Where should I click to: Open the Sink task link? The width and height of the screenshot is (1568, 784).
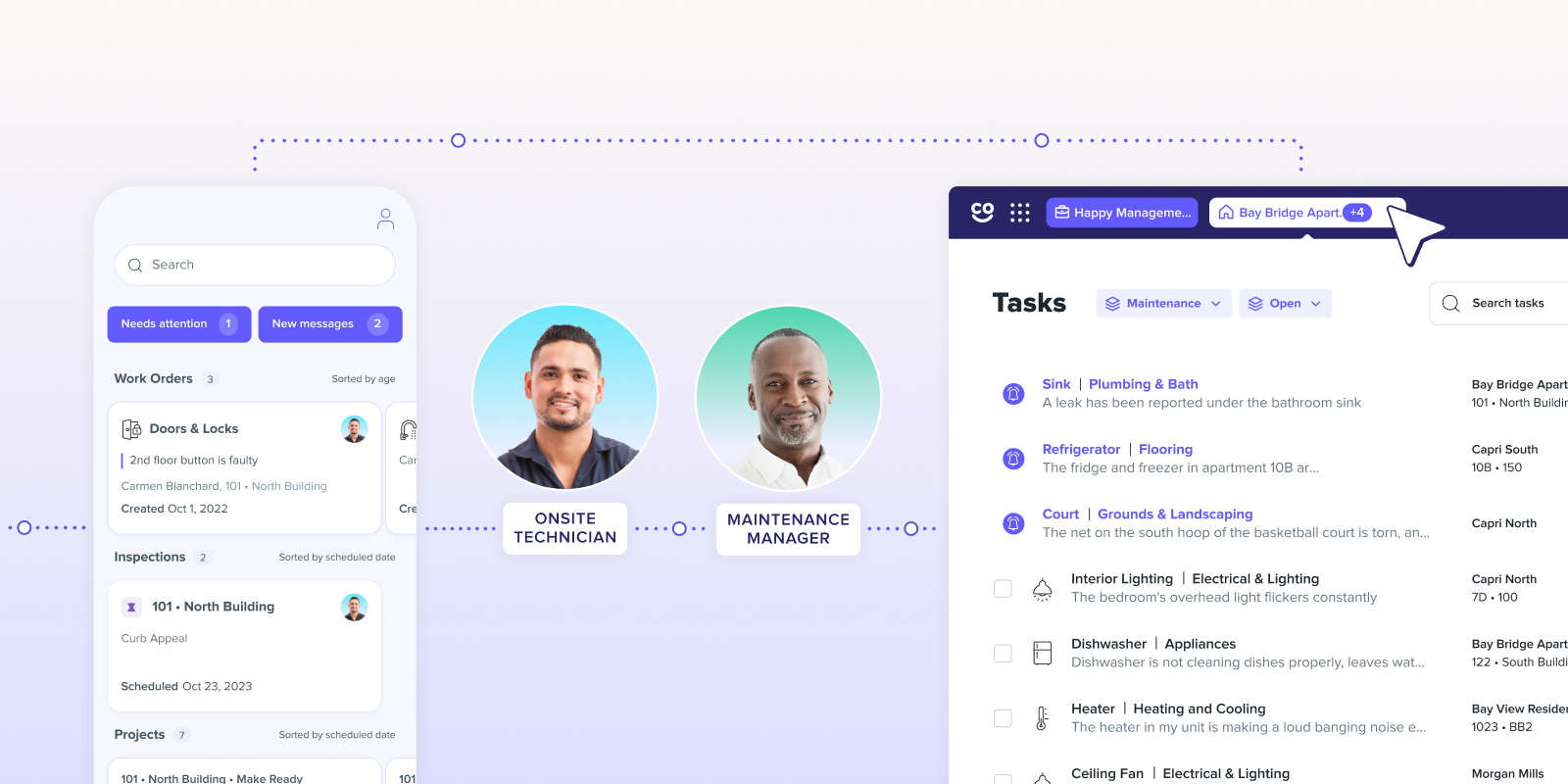tap(1056, 384)
